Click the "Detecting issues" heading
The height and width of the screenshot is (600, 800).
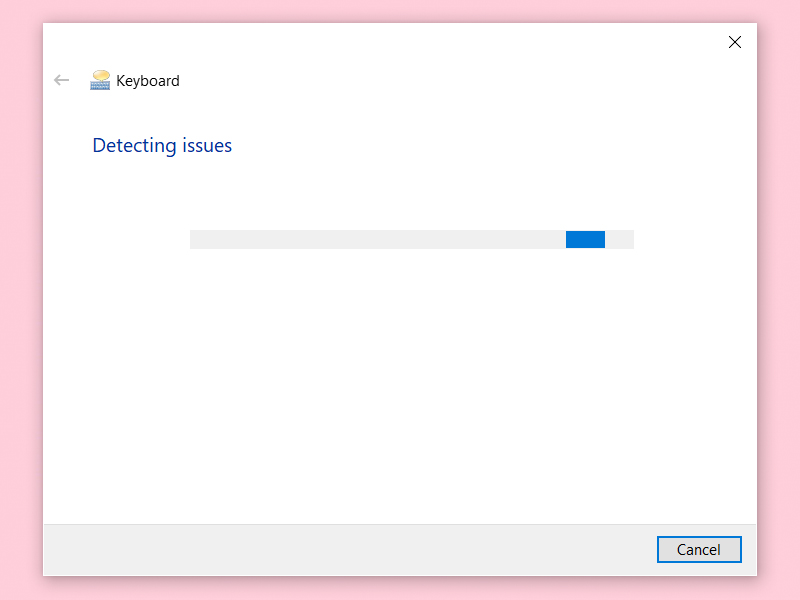[x=162, y=146]
